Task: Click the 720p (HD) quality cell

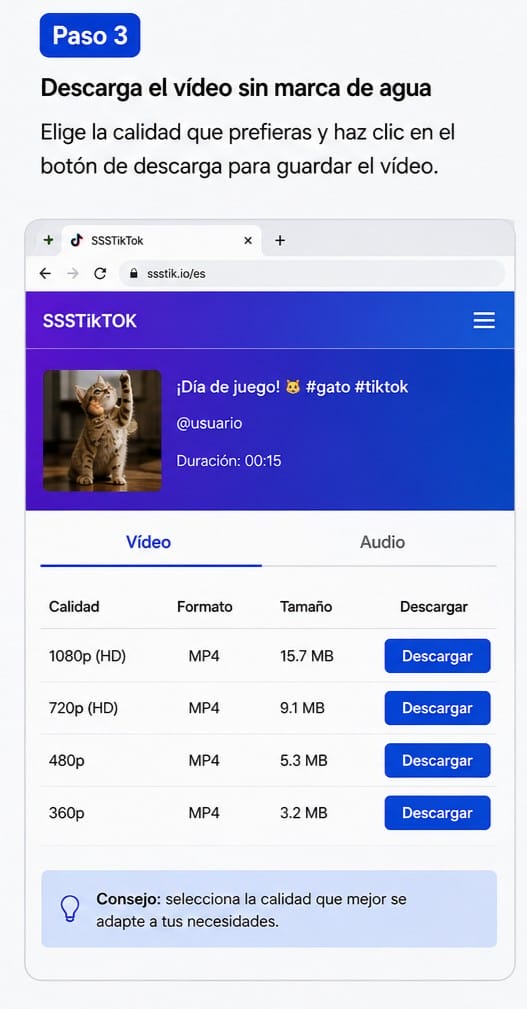Action: coord(84,708)
